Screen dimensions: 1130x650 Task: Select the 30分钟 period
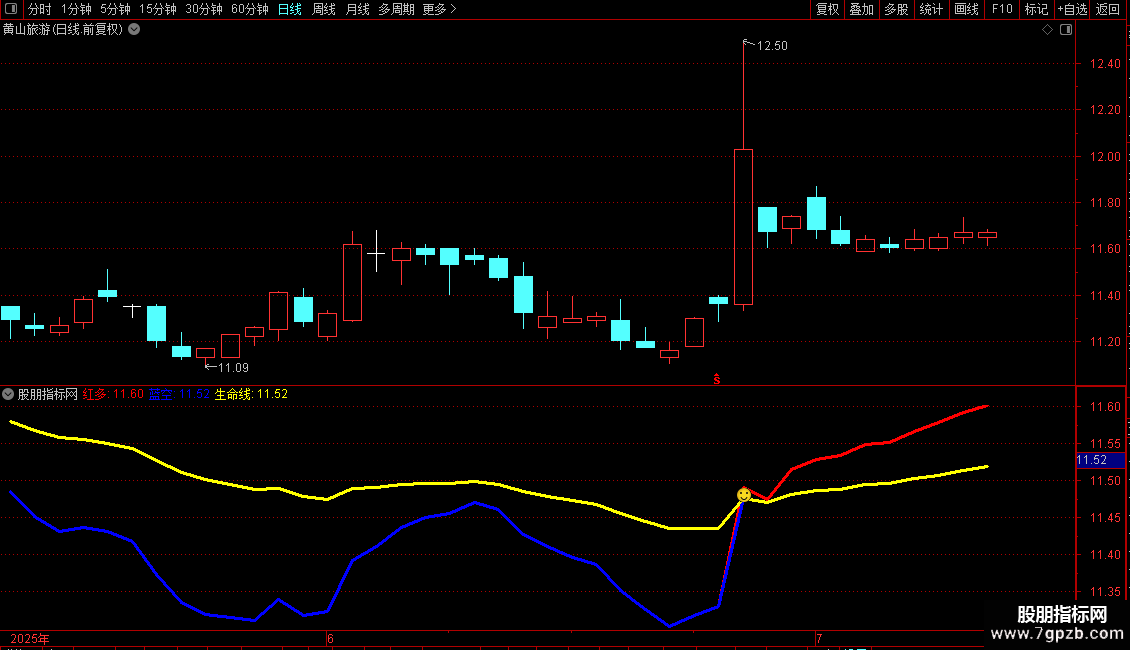coord(204,9)
